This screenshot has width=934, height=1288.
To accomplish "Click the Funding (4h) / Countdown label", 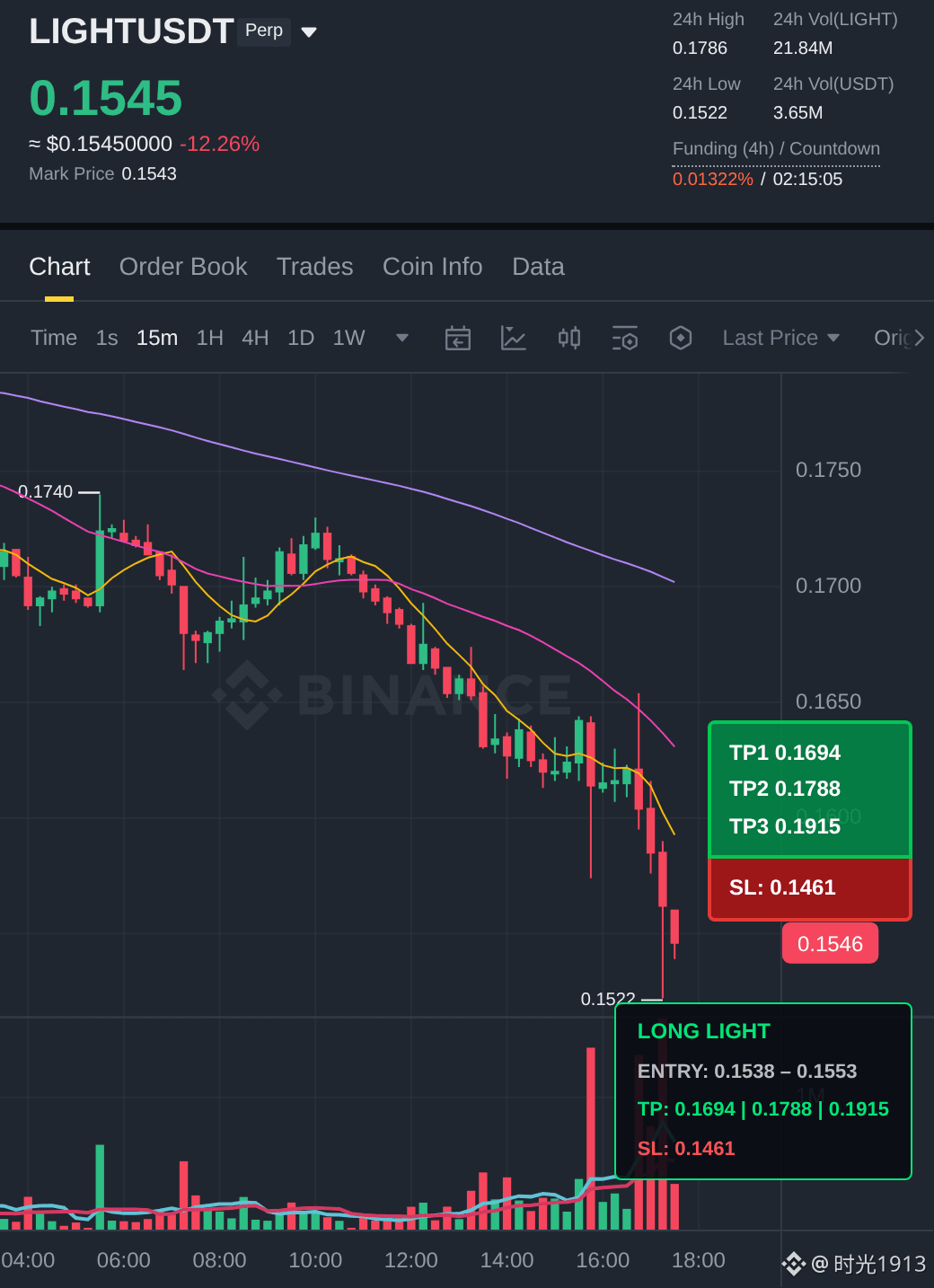I will pos(776,148).
